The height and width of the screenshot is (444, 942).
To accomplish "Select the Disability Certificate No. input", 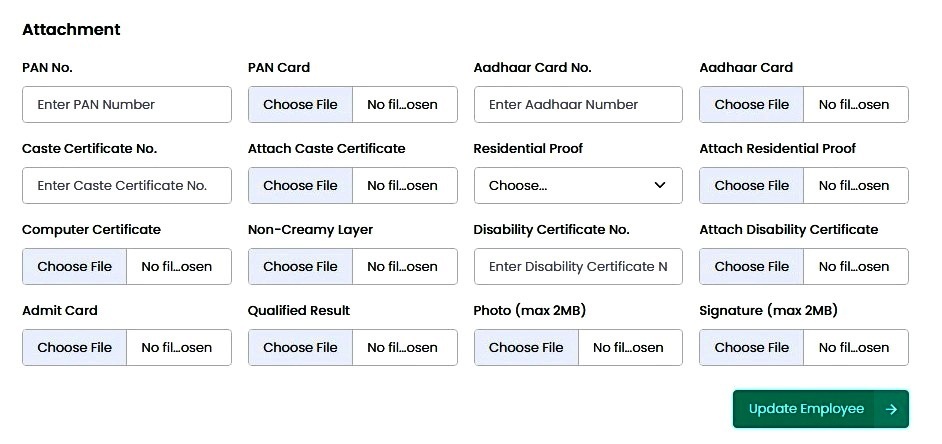I will click(x=578, y=267).
